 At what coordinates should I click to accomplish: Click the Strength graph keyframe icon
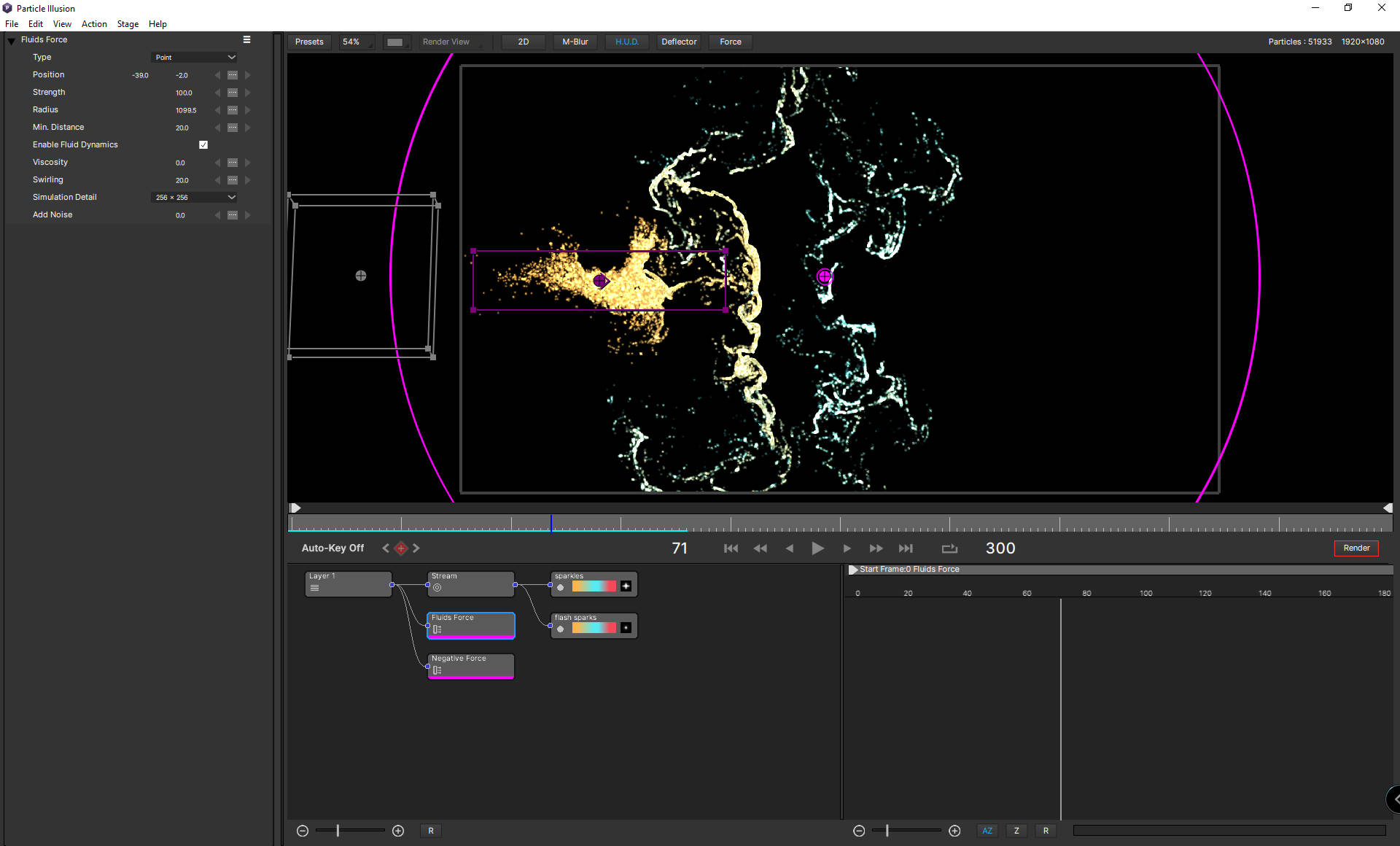coord(233,93)
